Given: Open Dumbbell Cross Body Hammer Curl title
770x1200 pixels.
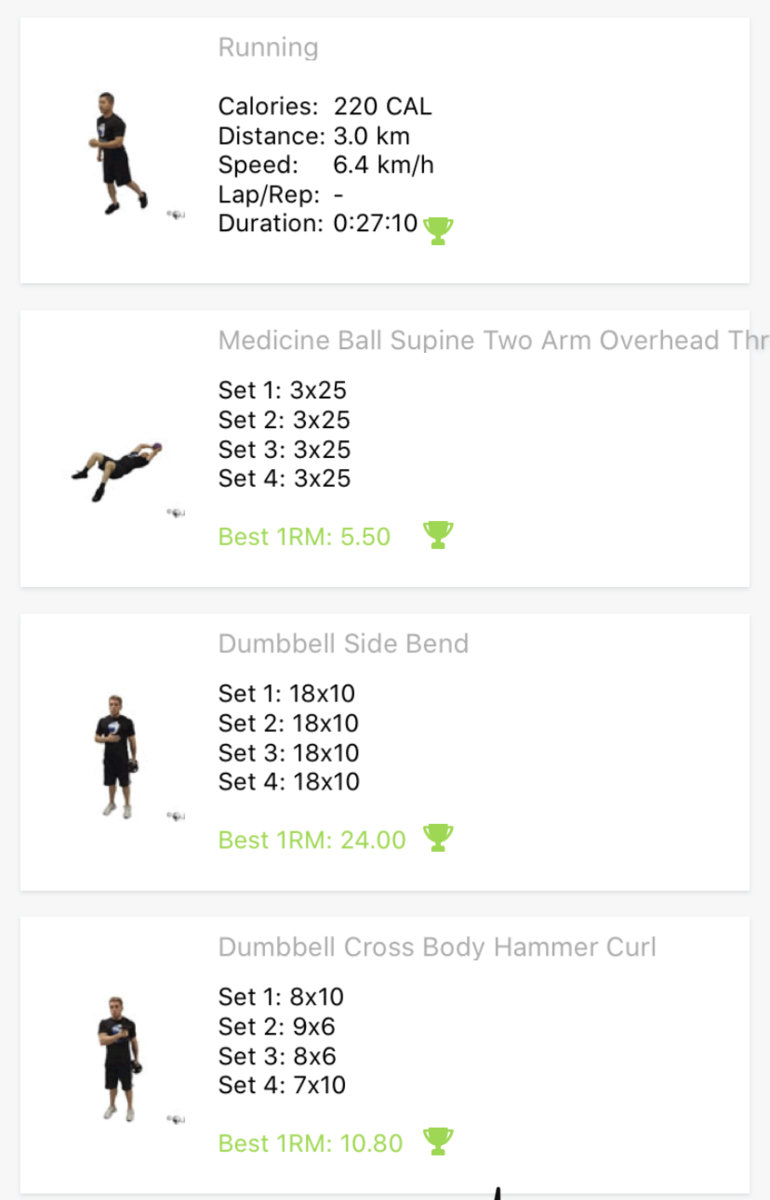Looking at the screenshot, I should [437, 947].
